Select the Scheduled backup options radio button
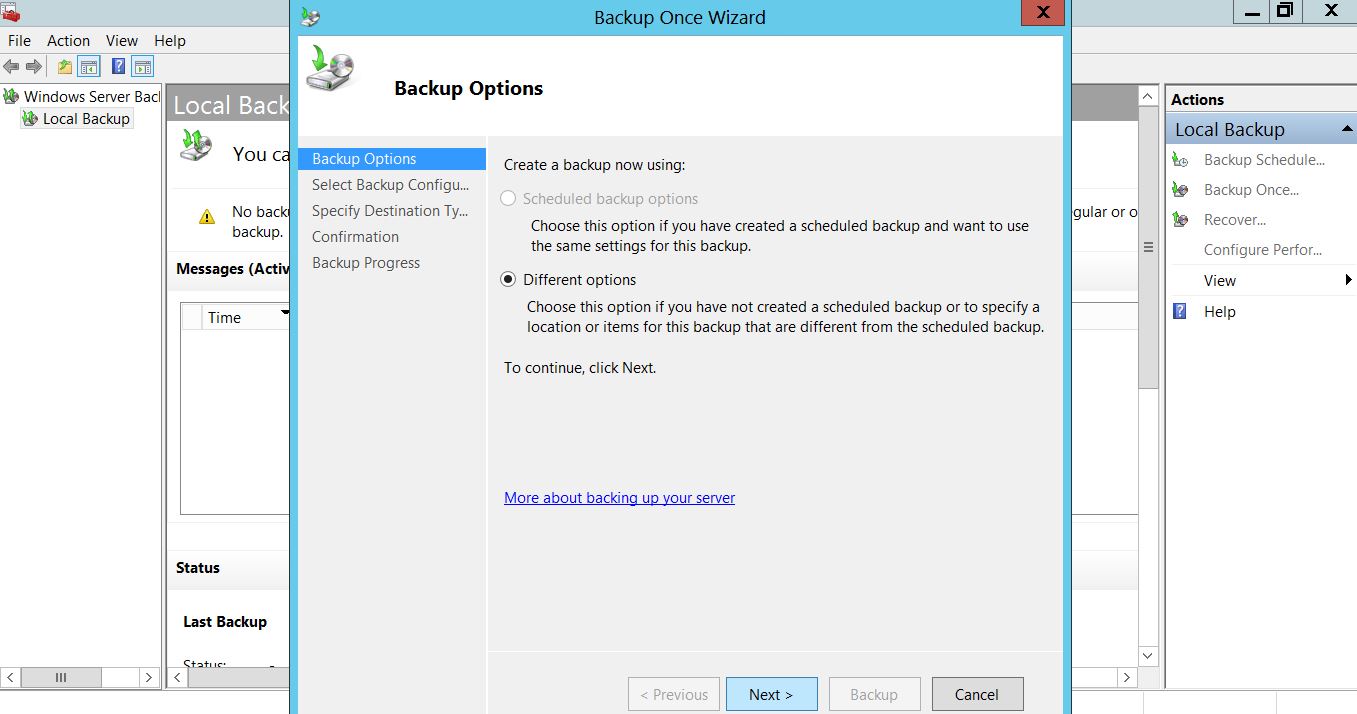This screenshot has height=714, width=1357. coord(508,199)
